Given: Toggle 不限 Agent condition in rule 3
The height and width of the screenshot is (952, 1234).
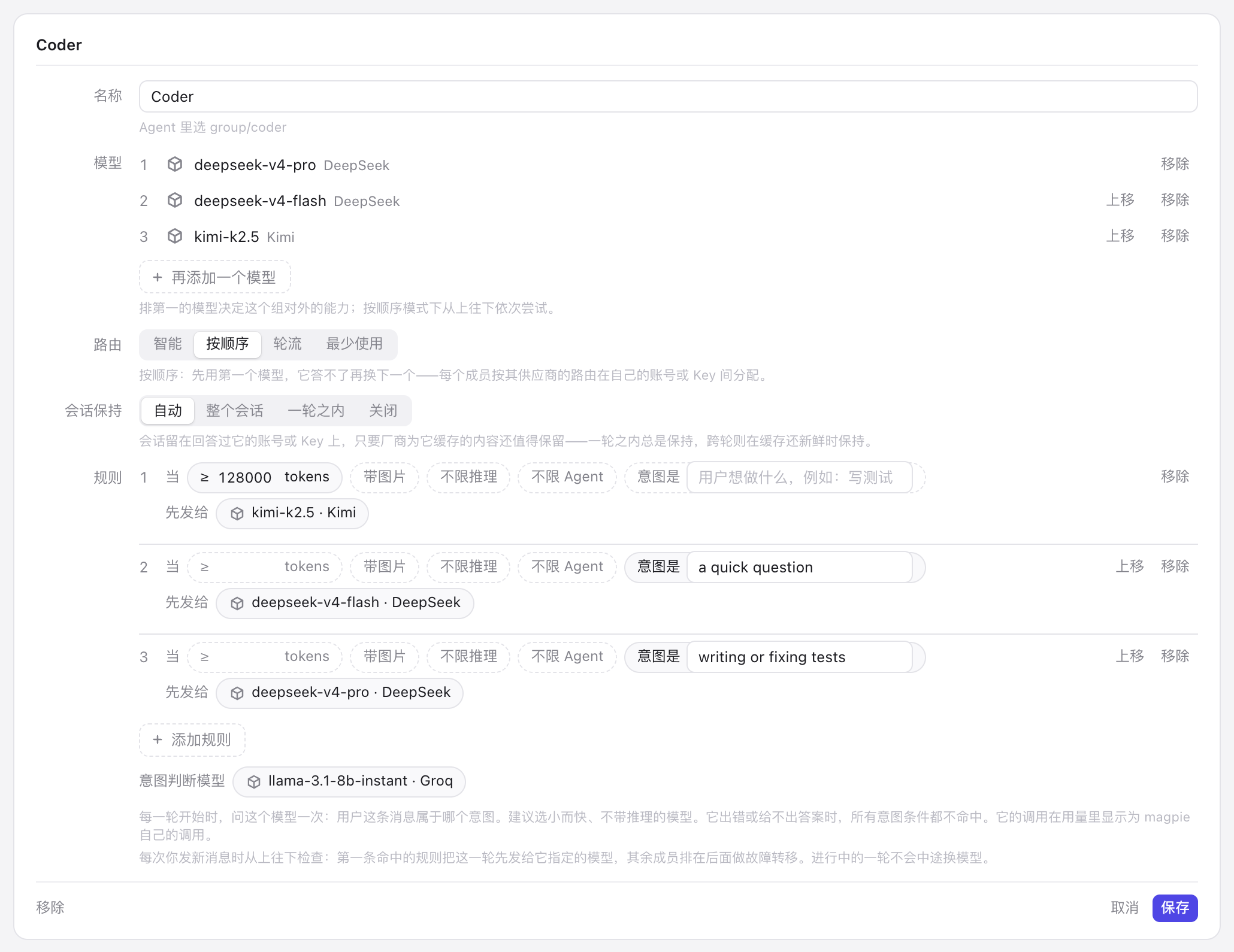Looking at the screenshot, I should click(x=567, y=657).
